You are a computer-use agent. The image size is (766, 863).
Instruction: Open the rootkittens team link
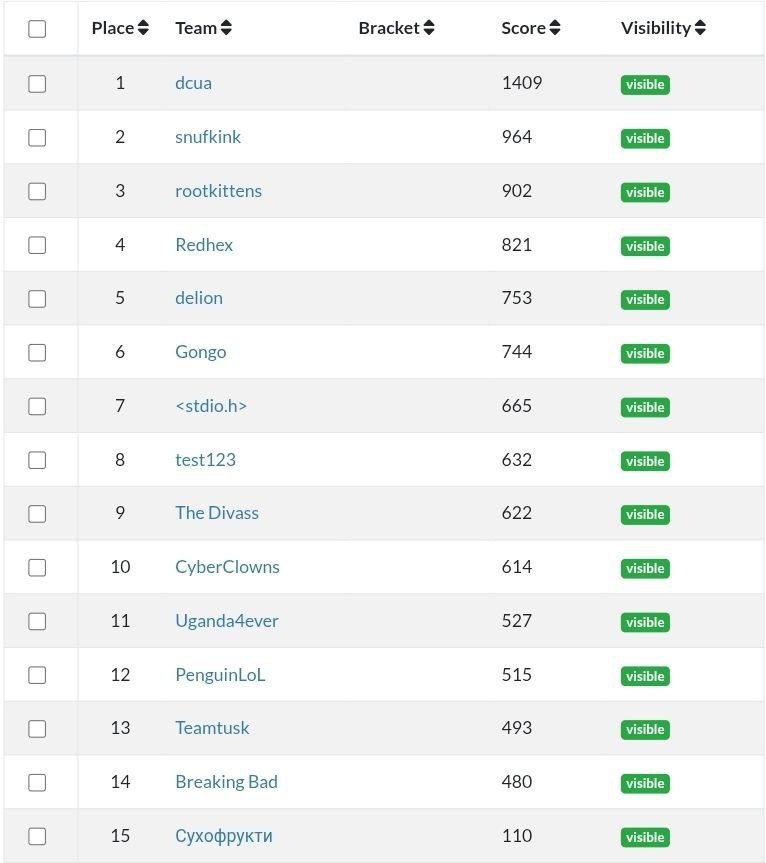tap(218, 191)
